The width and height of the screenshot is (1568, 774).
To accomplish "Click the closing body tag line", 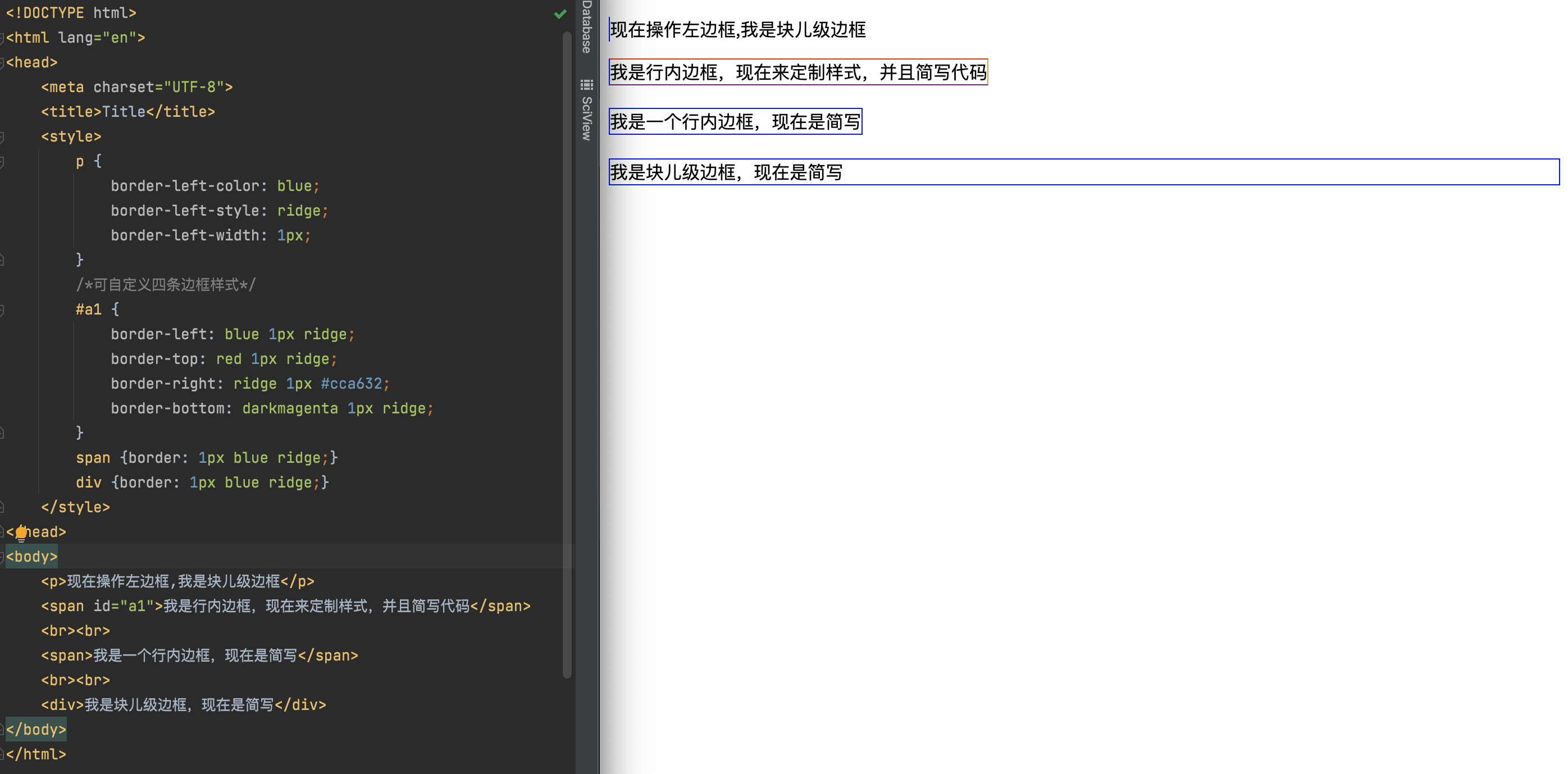I will tap(36, 730).
